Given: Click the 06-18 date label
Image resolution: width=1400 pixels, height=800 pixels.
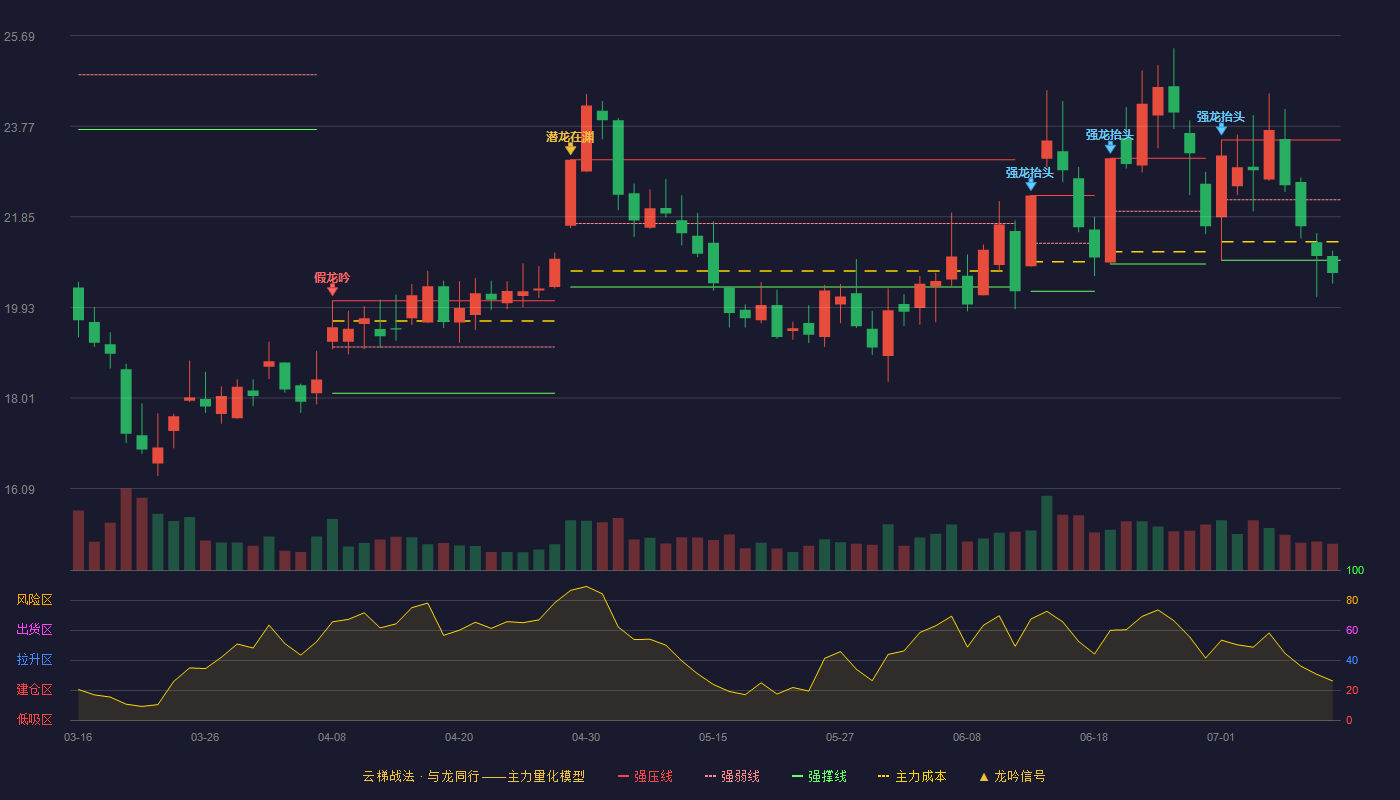Looking at the screenshot, I should pos(1094,737).
